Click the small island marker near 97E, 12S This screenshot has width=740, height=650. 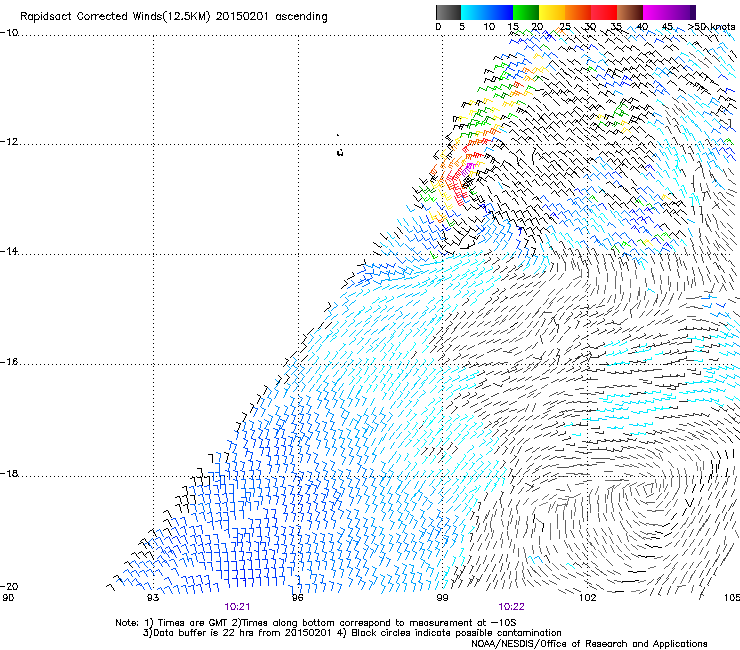(x=340, y=152)
